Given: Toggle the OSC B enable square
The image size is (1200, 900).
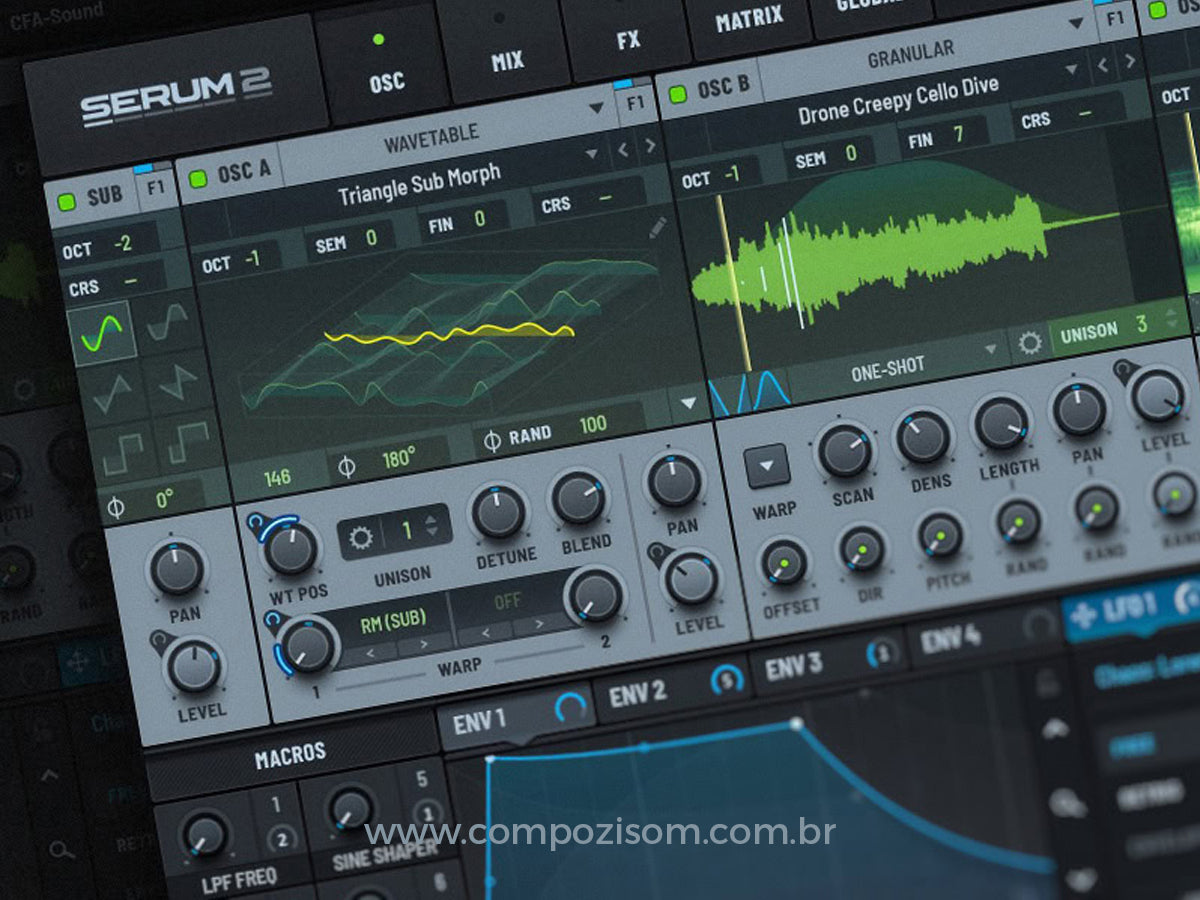Looking at the screenshot, I should click(678, 94).
